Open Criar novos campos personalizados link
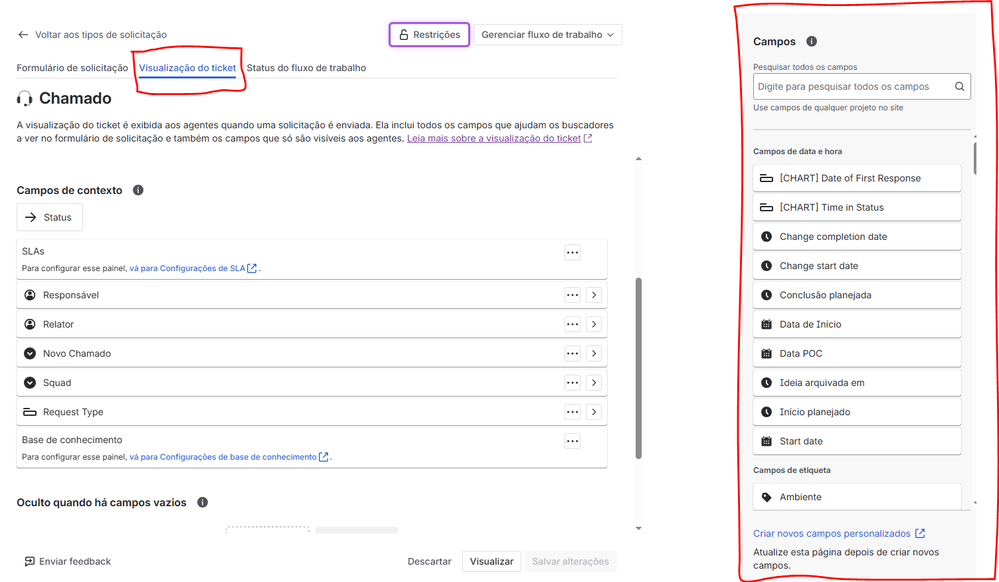The image size is (999, 582). coord(832,534)
